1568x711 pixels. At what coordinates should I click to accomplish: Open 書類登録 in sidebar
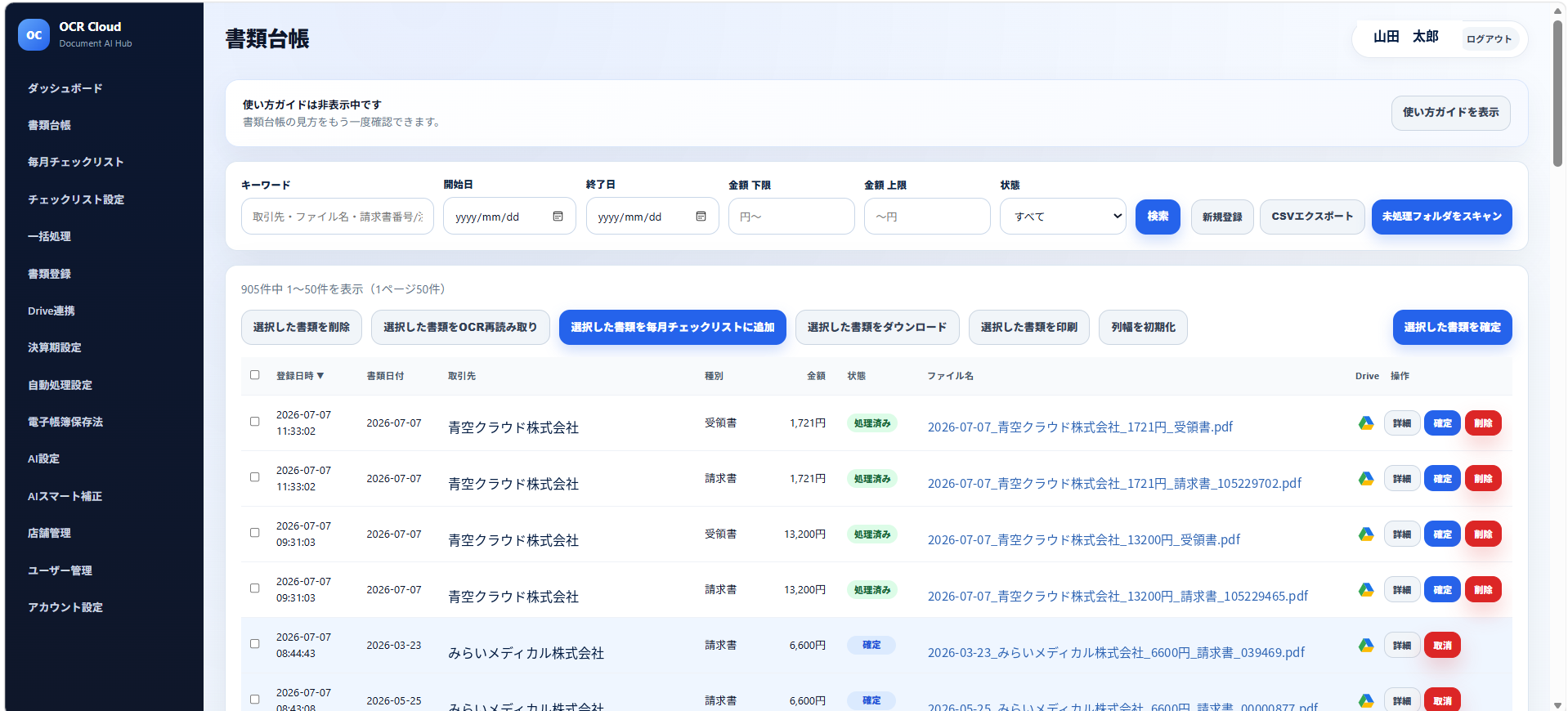pyautogui.click(x=49, y=274)
